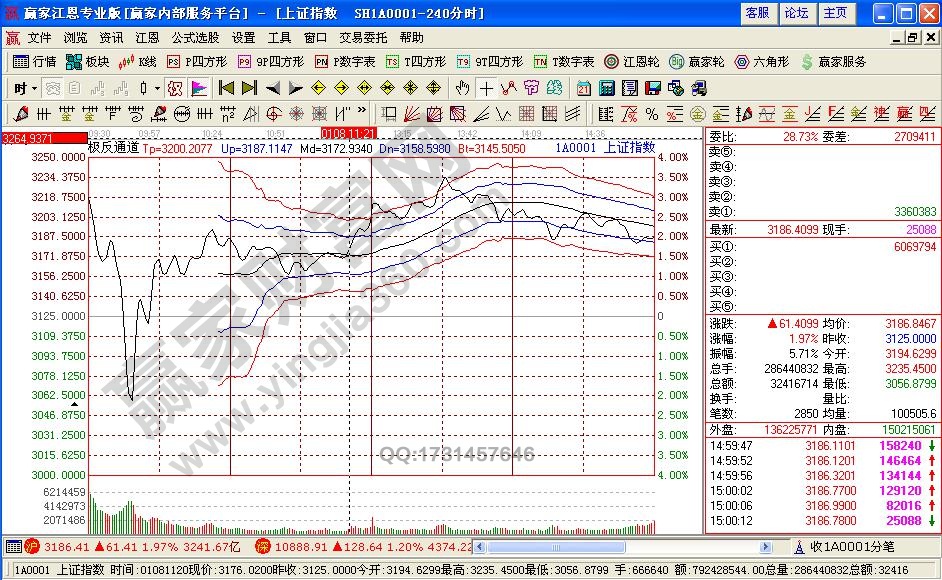This screenshot has width=942, height=580.
Task: Open the 交易委托 menu
Action: (x=363, y=37)
